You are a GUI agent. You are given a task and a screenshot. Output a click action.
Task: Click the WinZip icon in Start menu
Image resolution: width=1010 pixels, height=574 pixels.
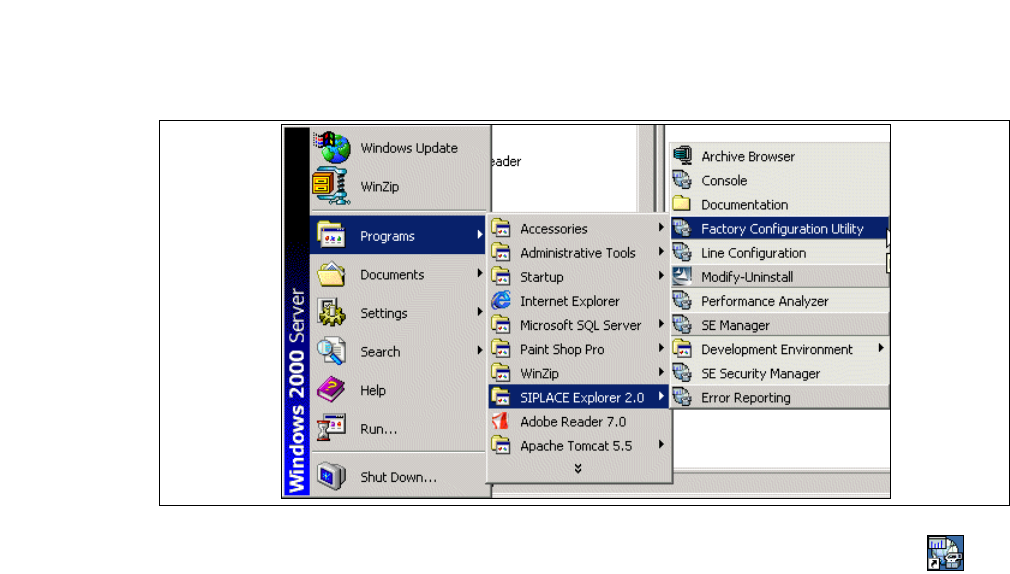pyautogui.click(x=331, y=186)
